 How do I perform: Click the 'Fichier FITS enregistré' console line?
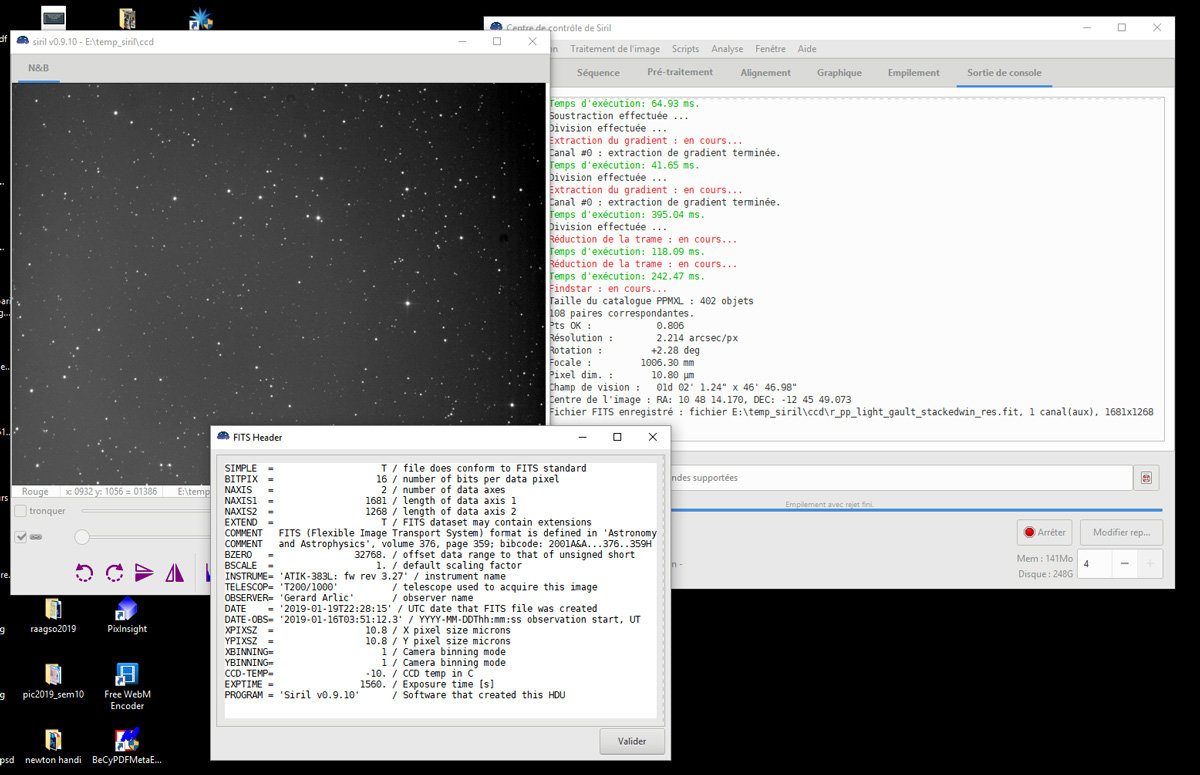pos(851,412)
